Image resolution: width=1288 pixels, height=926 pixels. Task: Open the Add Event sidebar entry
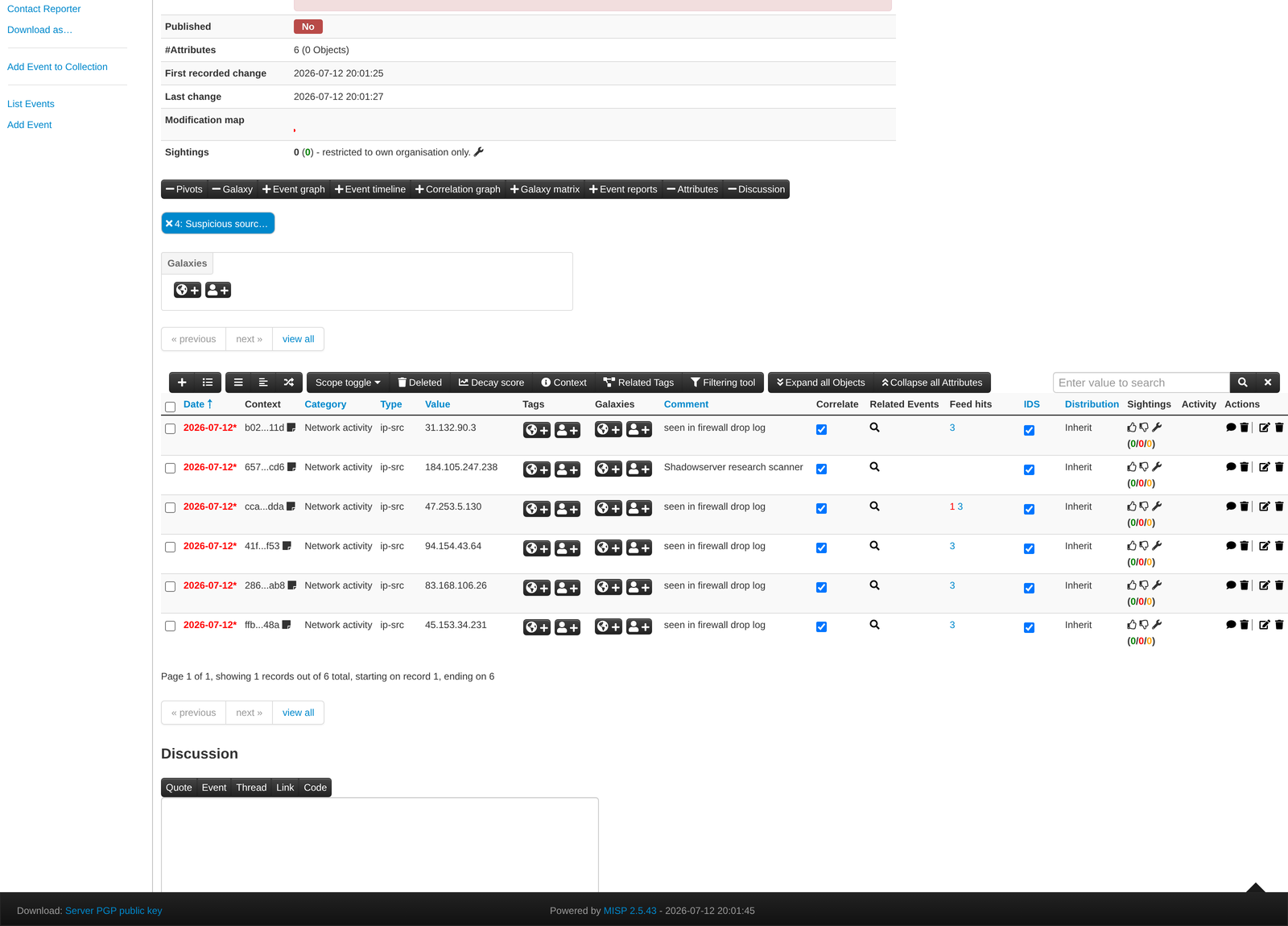pyautogui.click(x=29, y=125)
